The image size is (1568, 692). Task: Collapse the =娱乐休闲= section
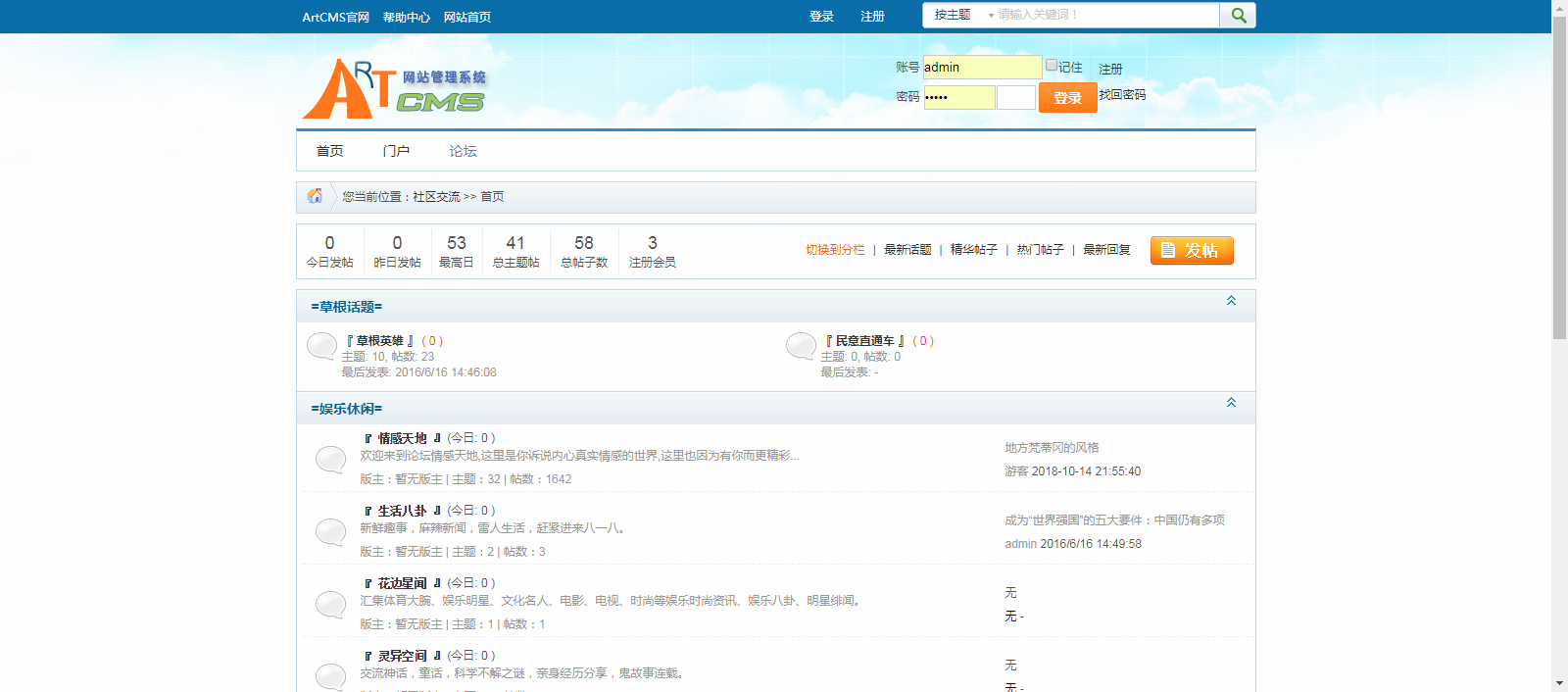click(x=1231, y=403)
